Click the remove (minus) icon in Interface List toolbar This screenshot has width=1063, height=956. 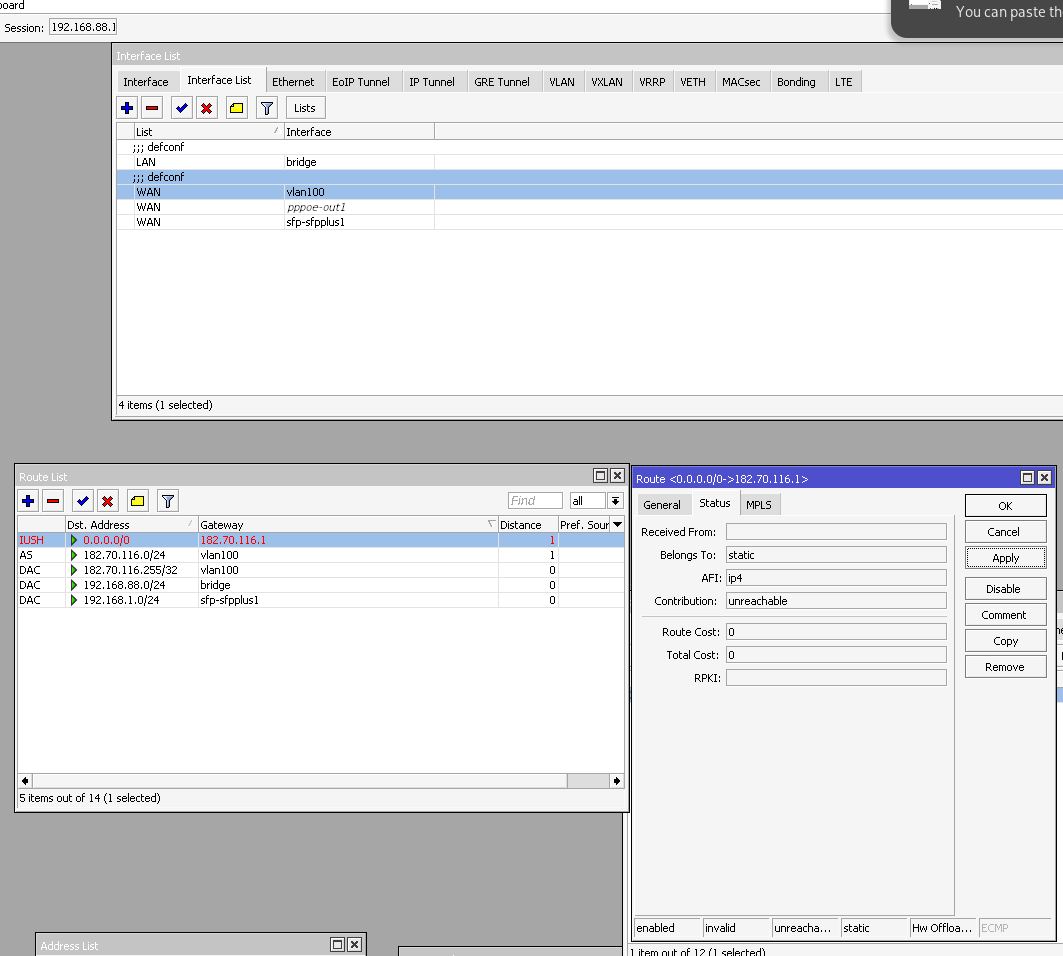pos(152,108)
